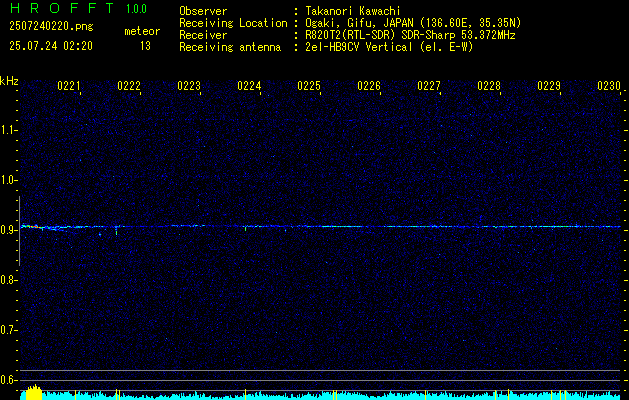The image size is (629, 400).
Task: Click the 0229 time marker
Action: pyautogui.click(x=549, y=86)
